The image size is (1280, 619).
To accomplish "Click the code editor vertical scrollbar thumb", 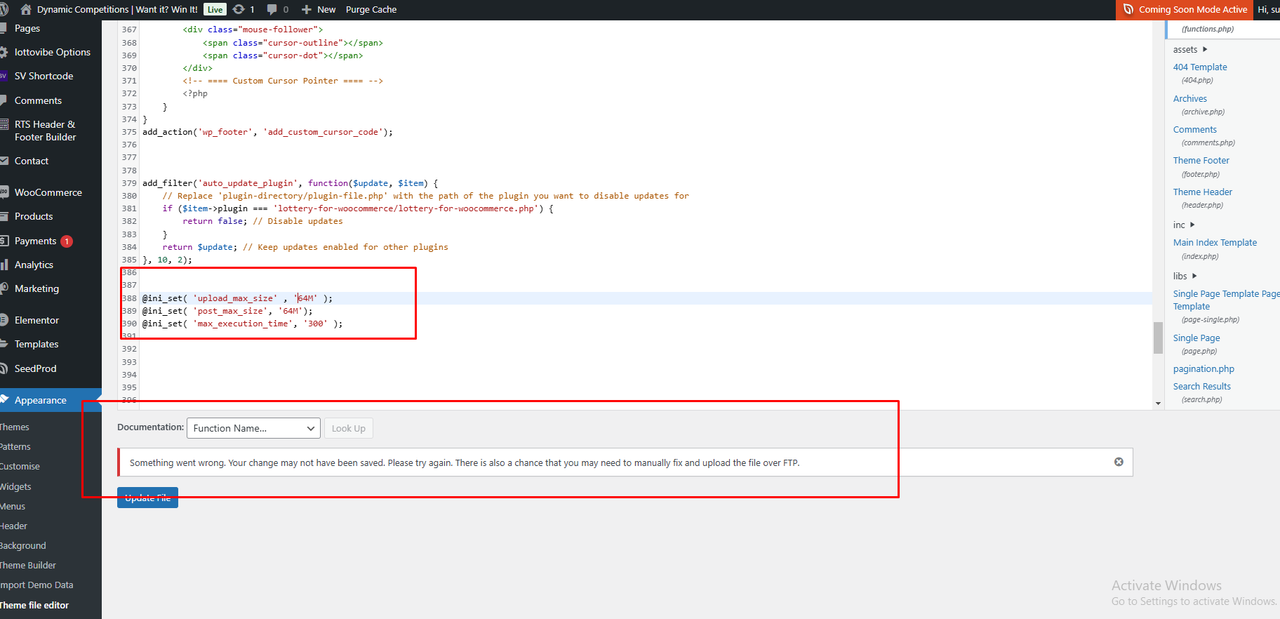I will [x=1158, y=338].
